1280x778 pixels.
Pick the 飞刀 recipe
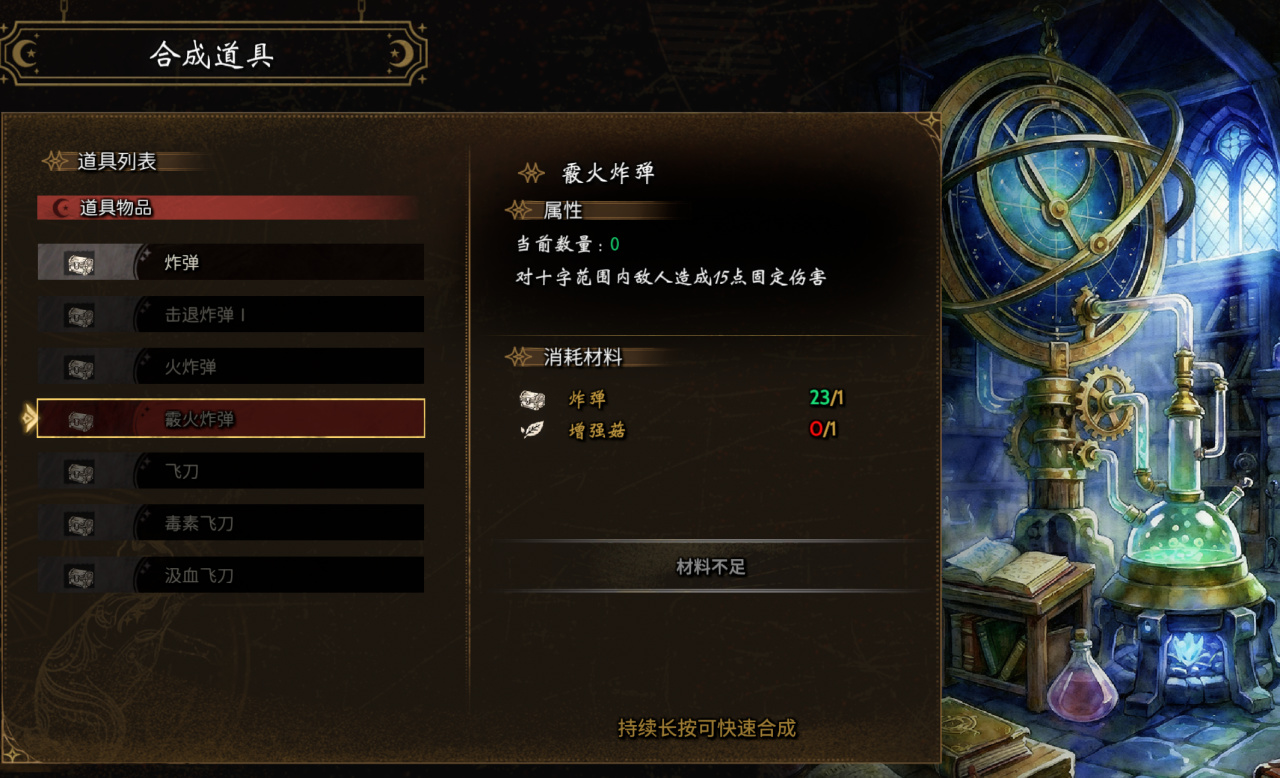point(231,470)
